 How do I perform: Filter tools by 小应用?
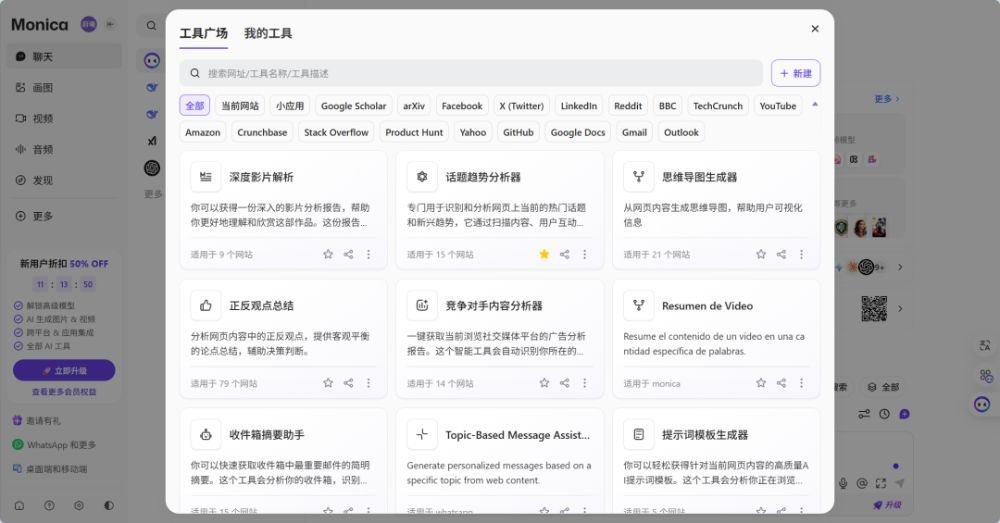point(290,106)
